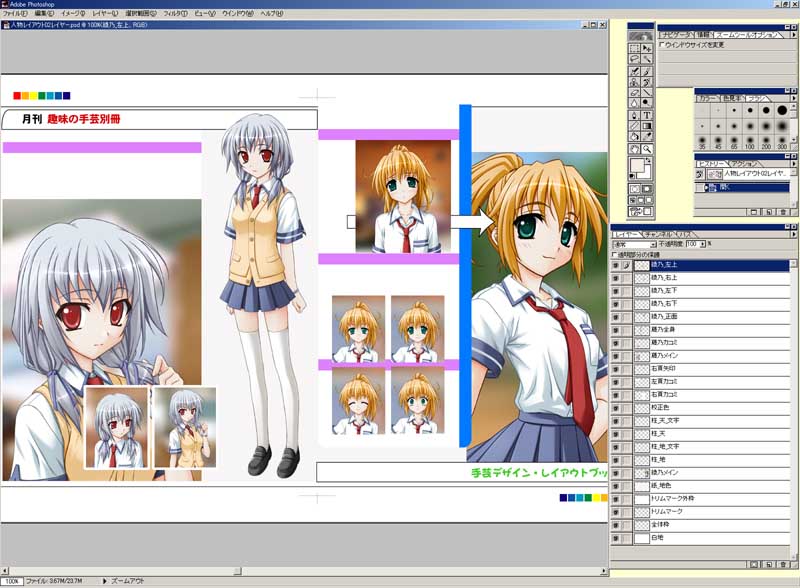Image resolution: width=800 pixels, height=588 pixels.
Task: Swap foreground and background colors
Action: click(648, 160)
